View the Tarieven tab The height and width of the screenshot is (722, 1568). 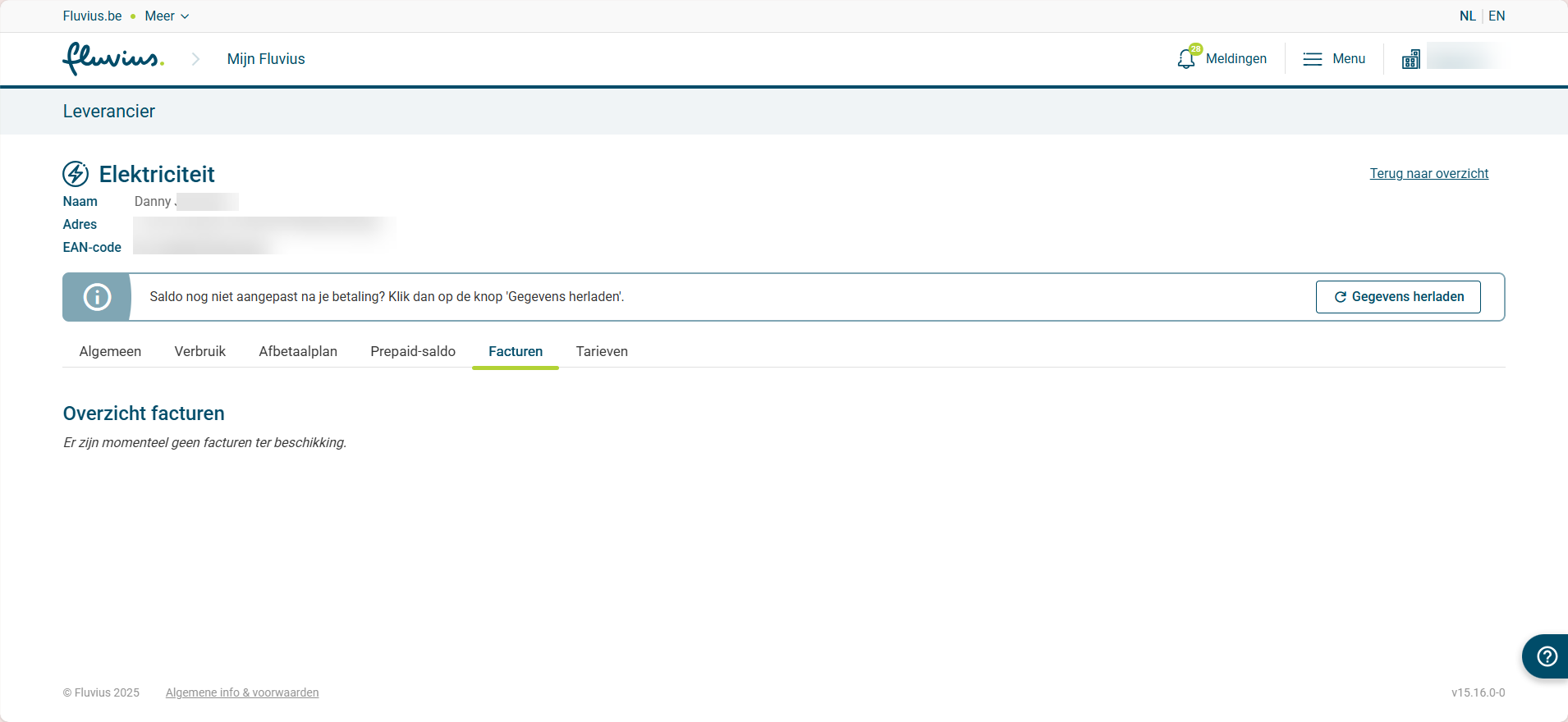pos(602,351)
